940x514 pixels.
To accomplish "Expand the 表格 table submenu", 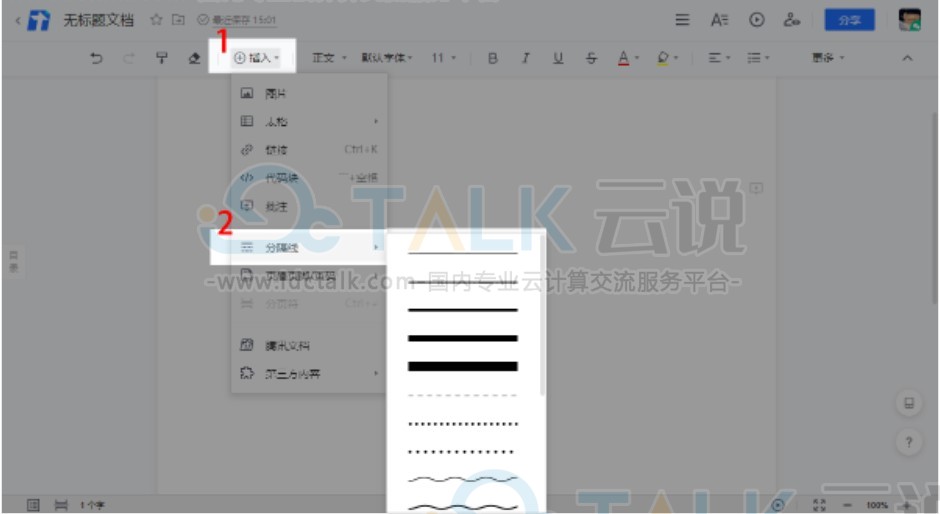I will [x=309, y=122].
